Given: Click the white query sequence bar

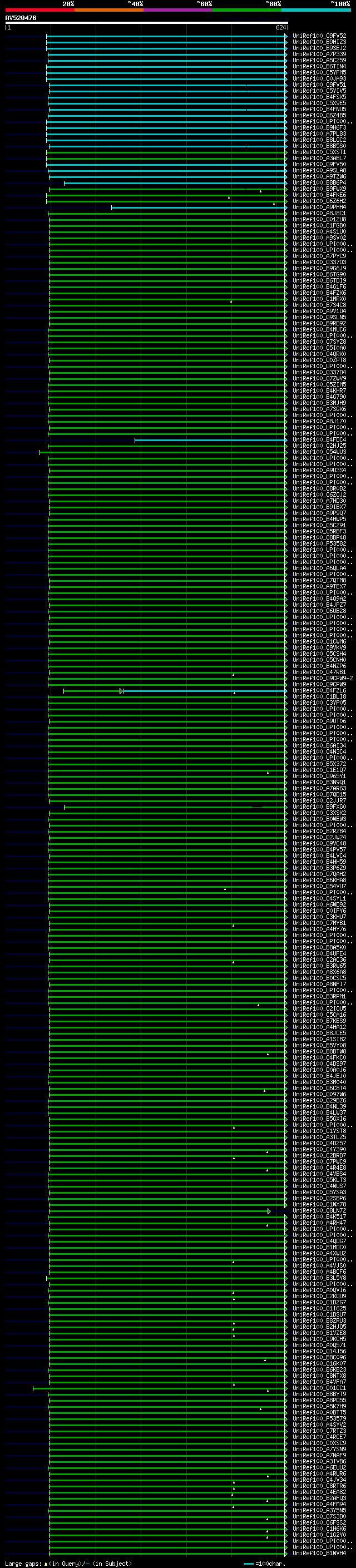Looking at the screenshot, I should pos(147,22).
